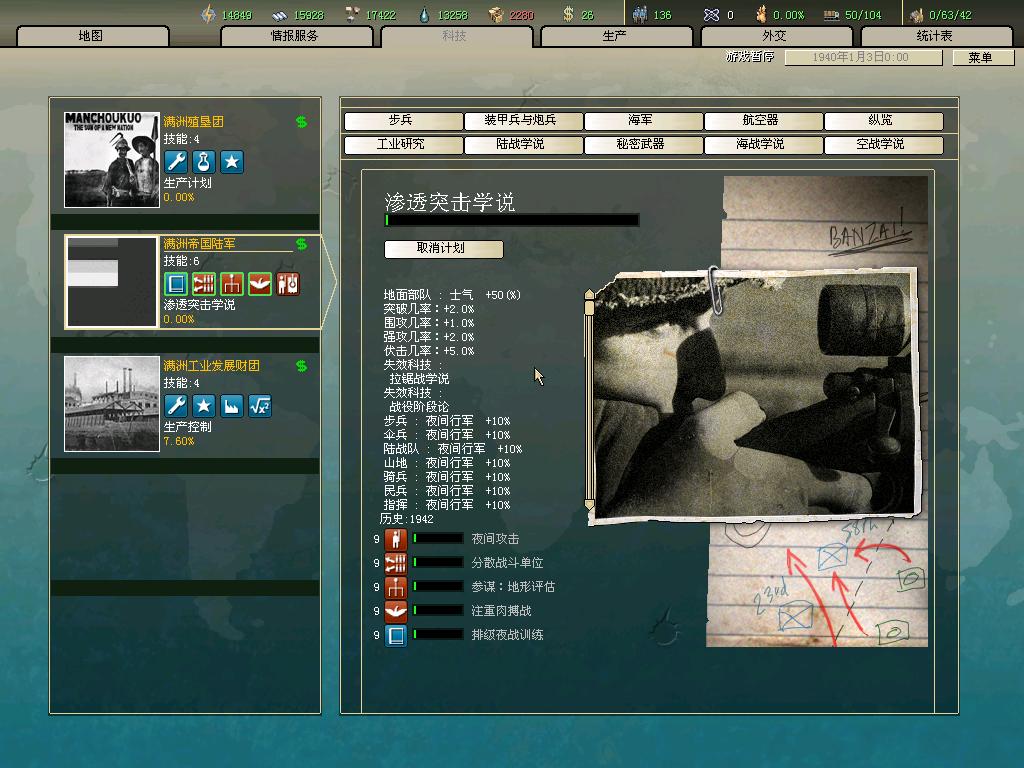
Task: Click the 参谋：地形评估 component icon
Action: [x=396, y=587]
